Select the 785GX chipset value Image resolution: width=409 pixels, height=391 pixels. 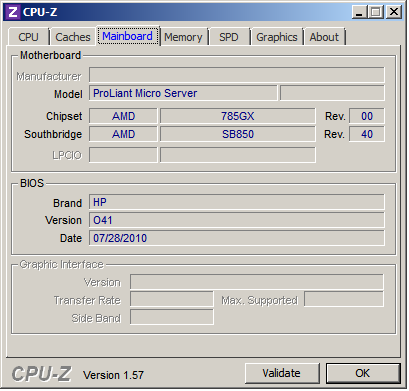238,116
